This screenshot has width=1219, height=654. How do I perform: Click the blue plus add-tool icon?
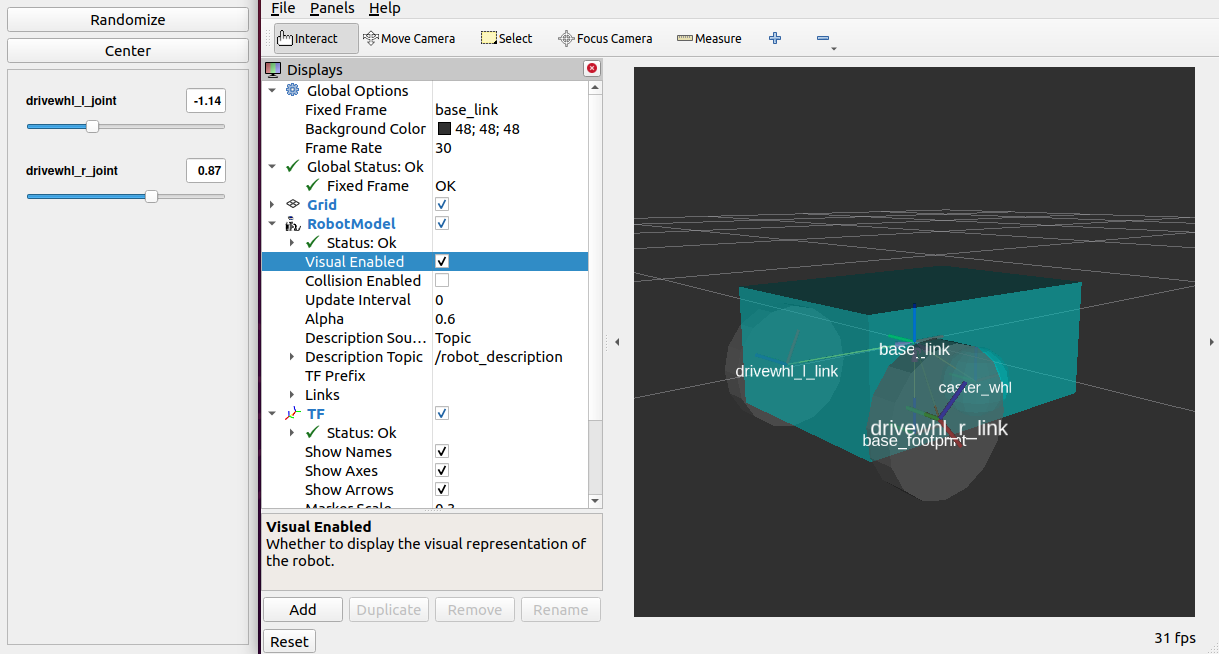point(775,38)
